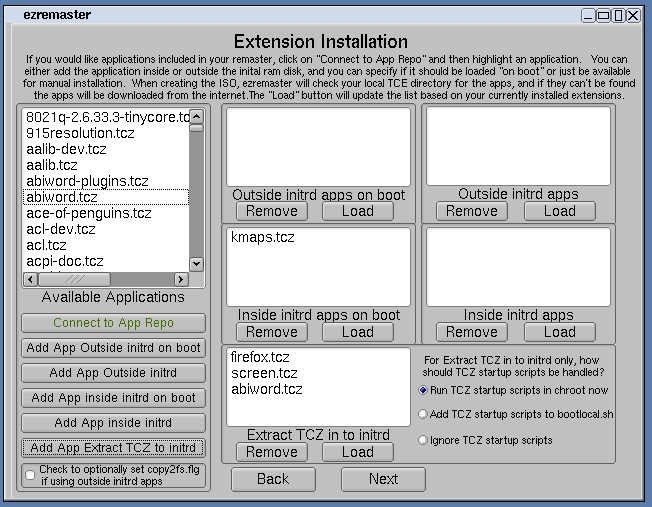Go to the Next step
Screen dimensions: 652x507
[x=383, y=479]
